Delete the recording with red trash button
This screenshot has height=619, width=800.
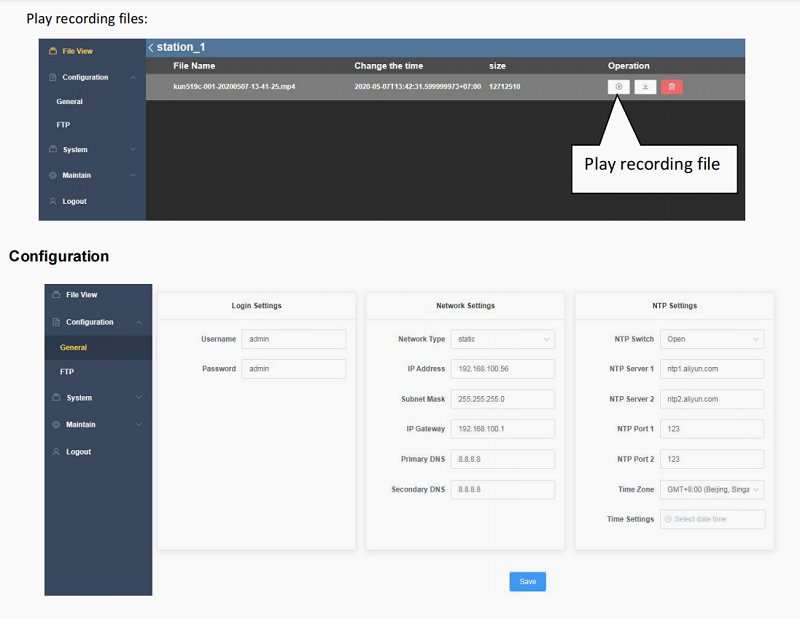tap(672, 87)
